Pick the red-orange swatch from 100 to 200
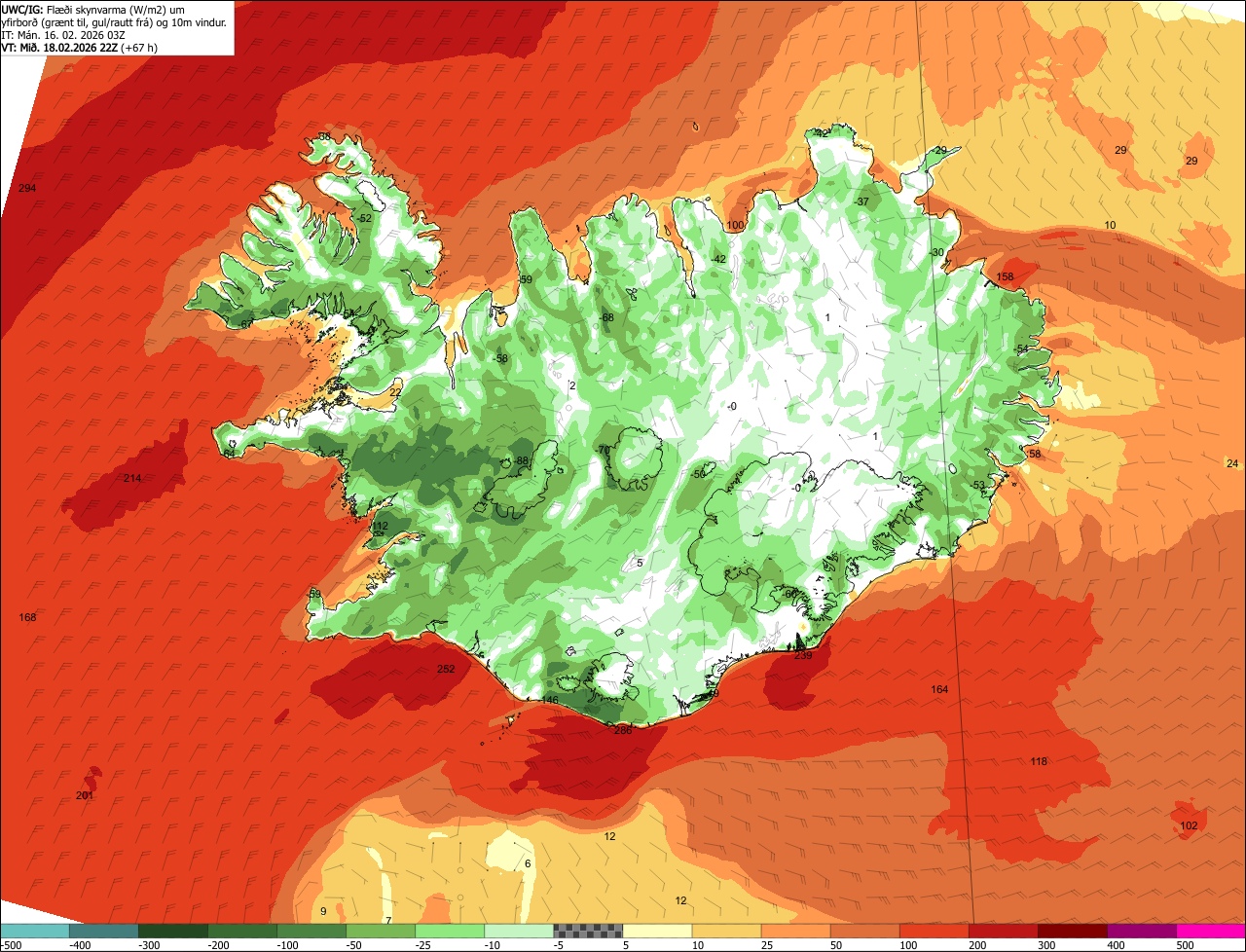Screen dimensions: 1246x952 pyautogui.click(x=934, y=931)
